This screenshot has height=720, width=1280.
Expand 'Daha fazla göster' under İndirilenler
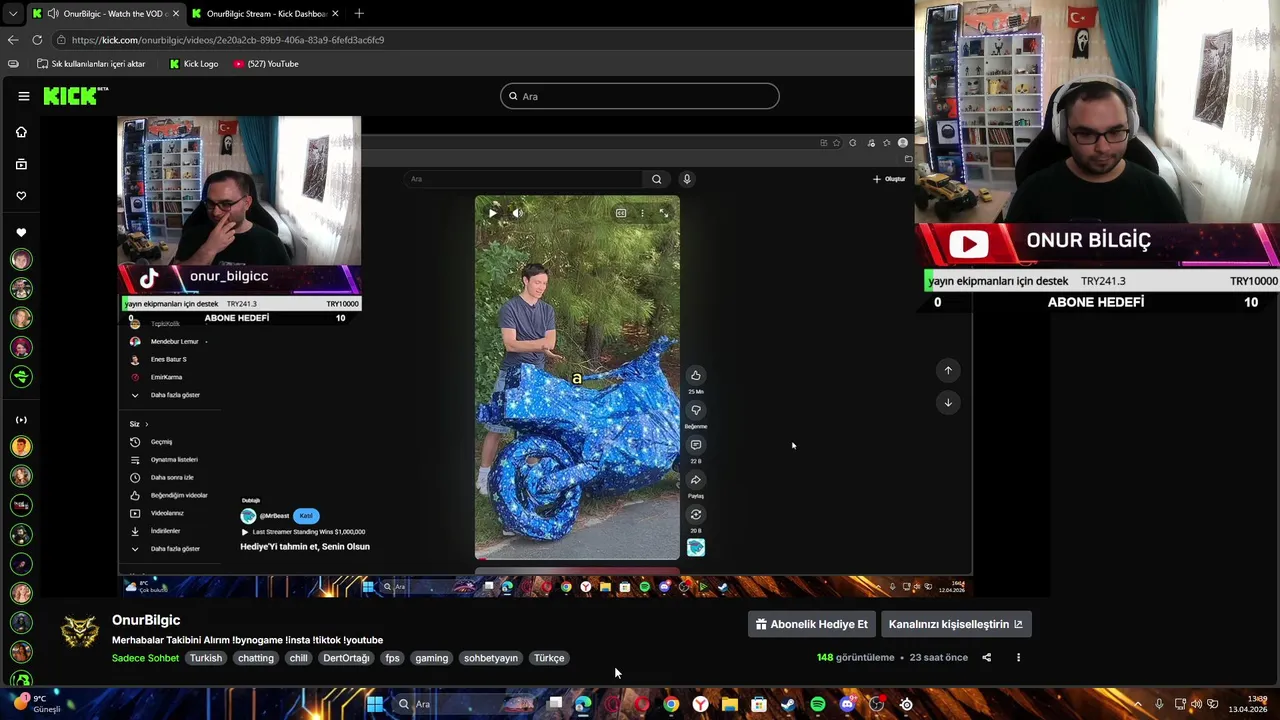[x=167, y=549]
